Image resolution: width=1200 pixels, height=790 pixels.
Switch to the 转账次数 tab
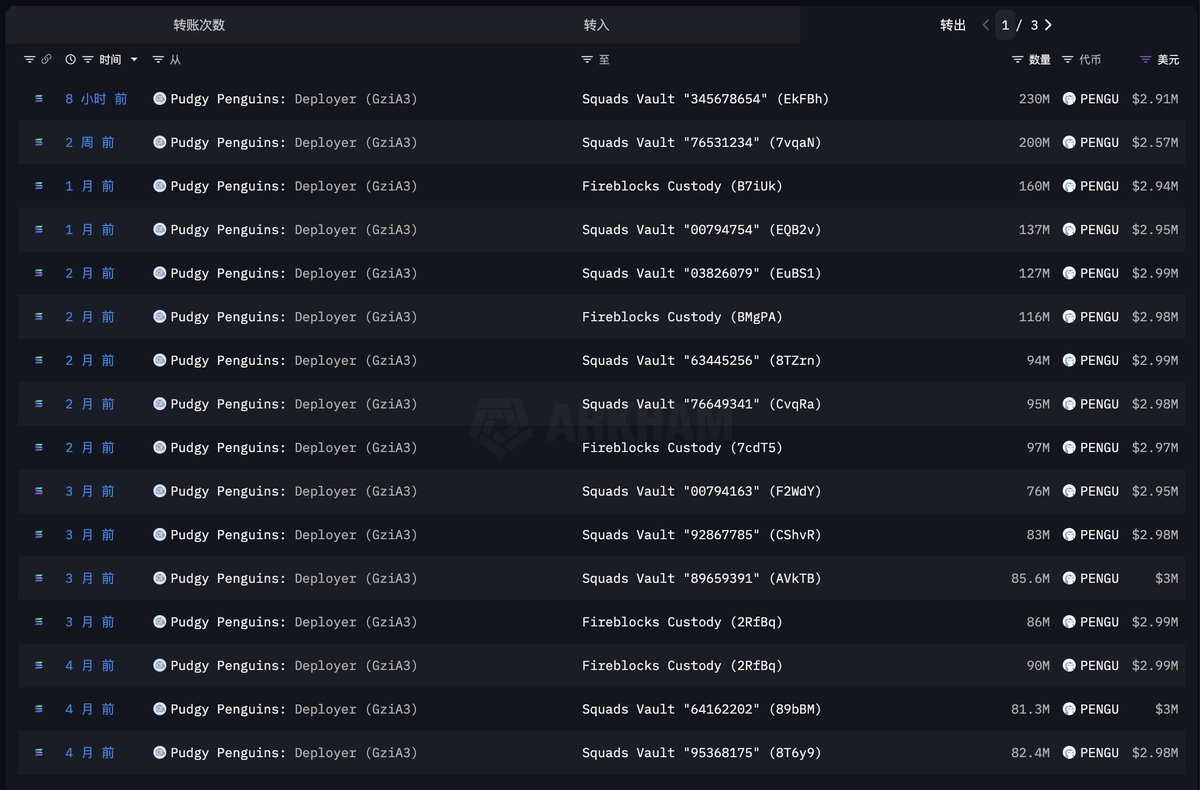pos(199,25)
